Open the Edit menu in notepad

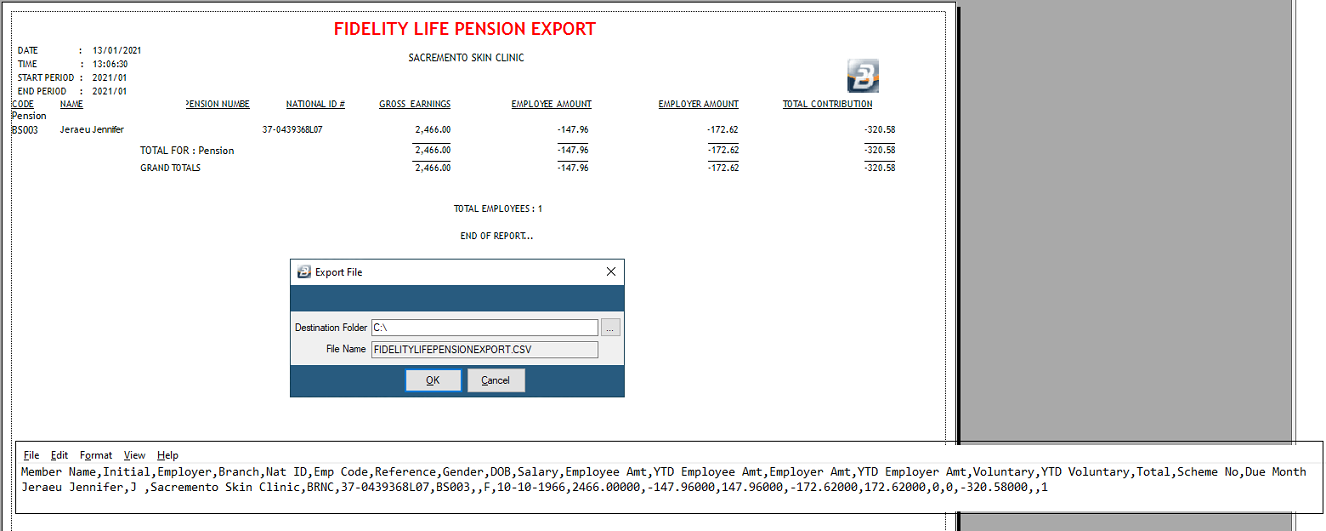point(60,455)
